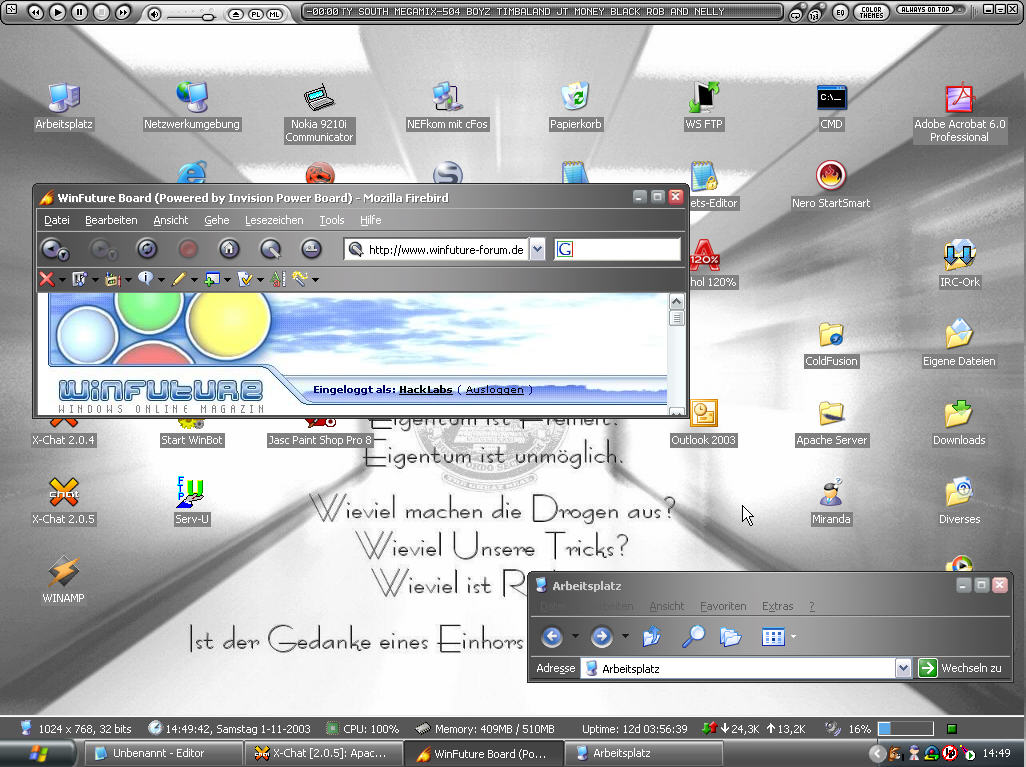This screenshot has width=1026, height=767.
Task: Pause playback in the Winamp bar
Action: pyautogui.click(x=79, y=12)
